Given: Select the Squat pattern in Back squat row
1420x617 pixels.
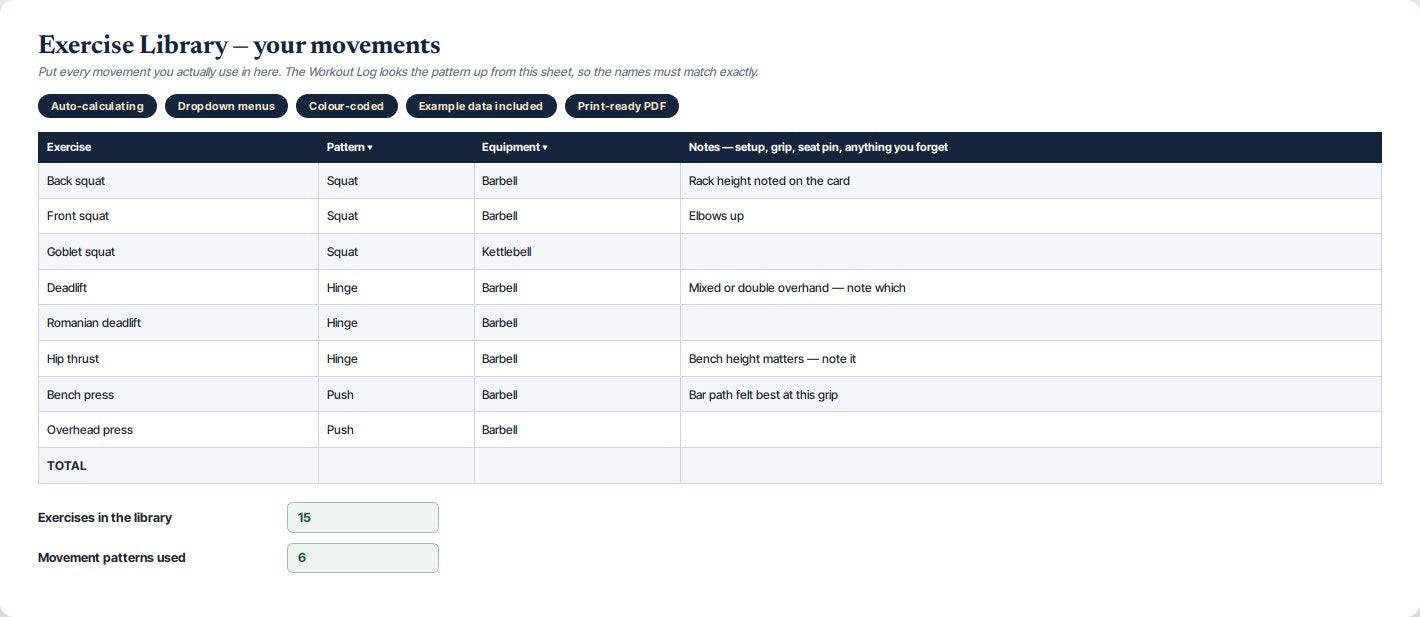Looking at the screenshot, I should click(396, 181).
